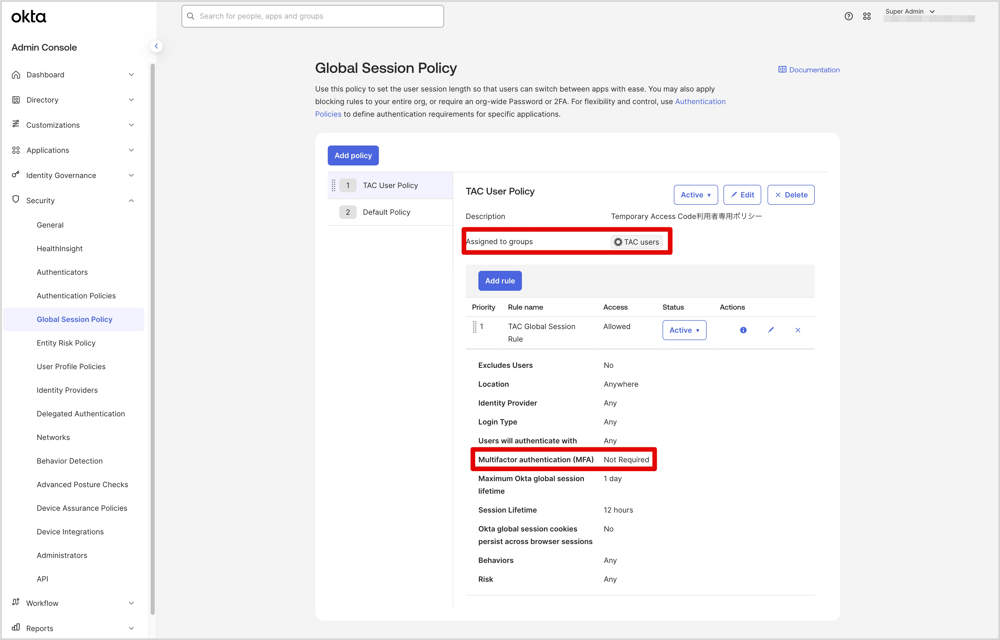1000x640 pixels.
Task: Open Device Assurance Policies
Action: click(82, 508)
